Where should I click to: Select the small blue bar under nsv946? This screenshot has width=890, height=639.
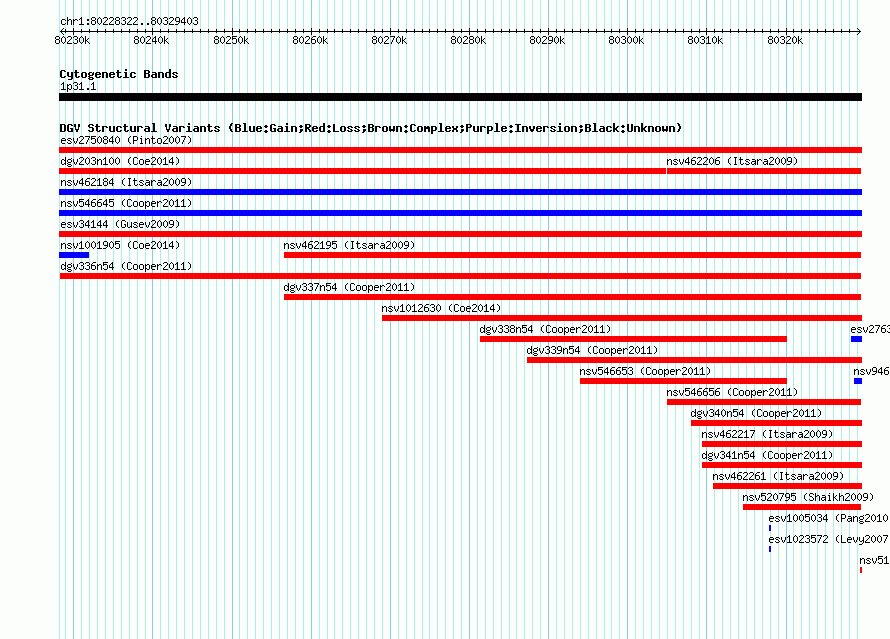(x=858, y=381)
